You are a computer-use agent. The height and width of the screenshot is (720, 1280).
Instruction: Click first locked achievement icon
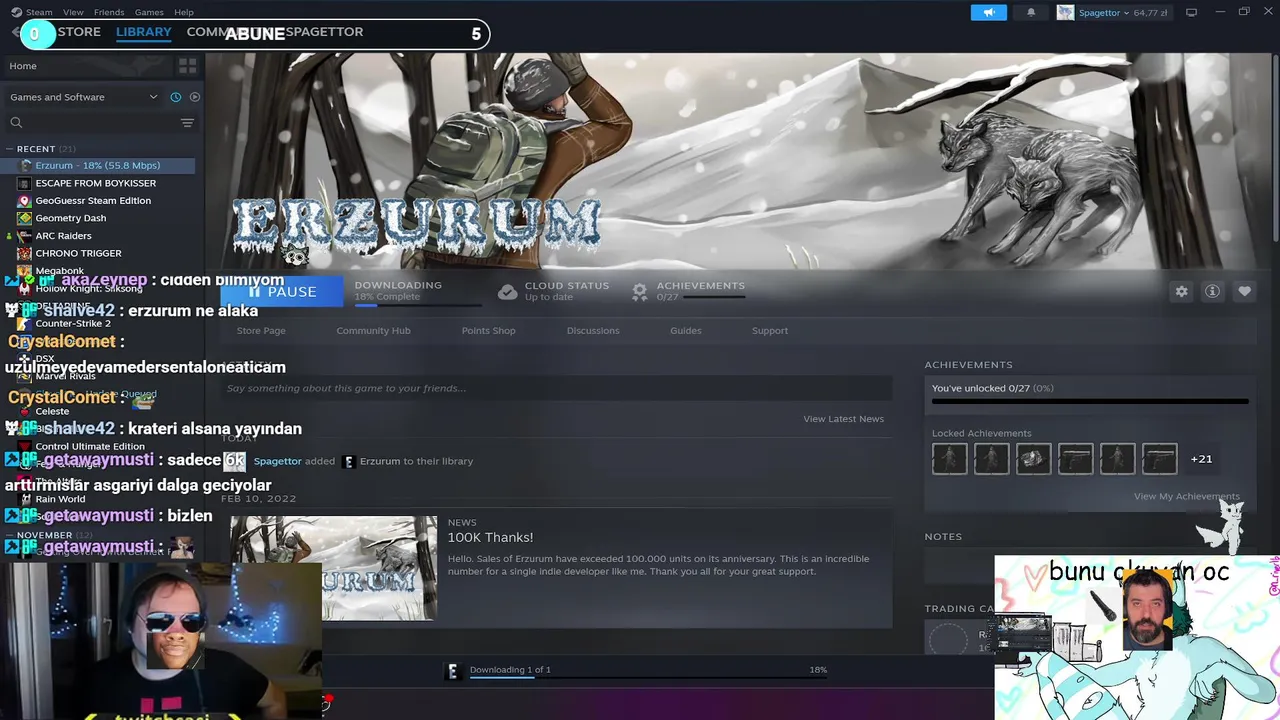pos(949,459)
